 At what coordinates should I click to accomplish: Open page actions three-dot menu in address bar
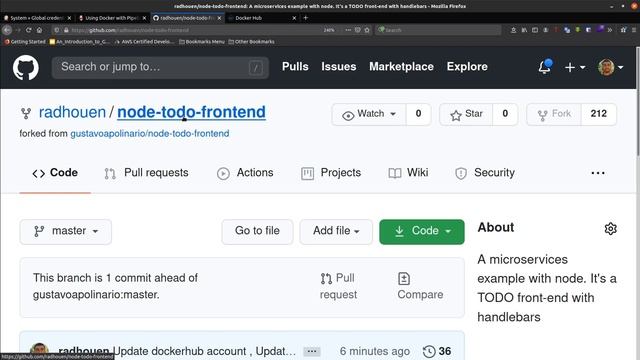[x=348, y=30]
